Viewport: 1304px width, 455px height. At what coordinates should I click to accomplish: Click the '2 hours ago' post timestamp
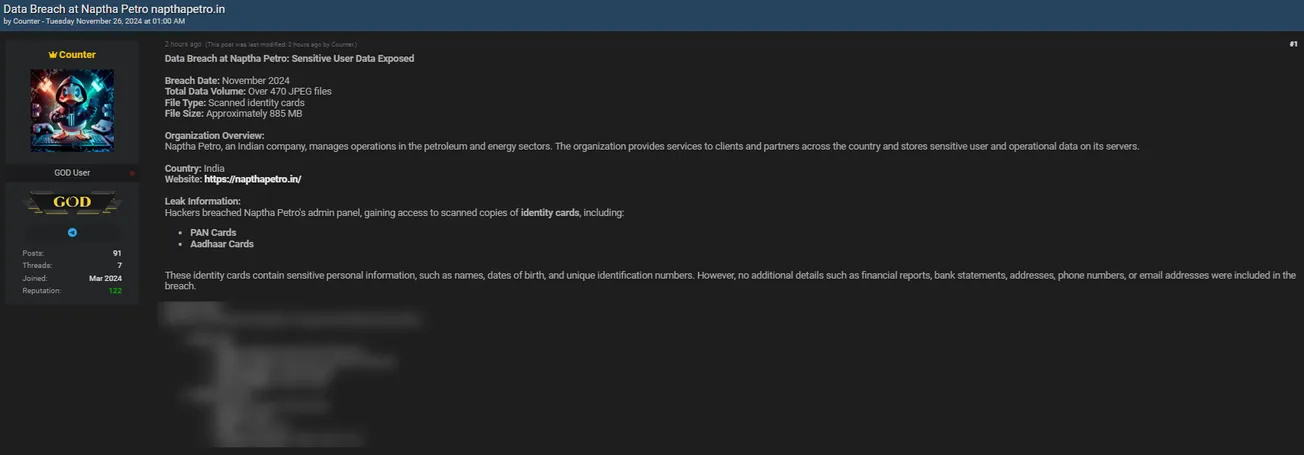[183, 44]
